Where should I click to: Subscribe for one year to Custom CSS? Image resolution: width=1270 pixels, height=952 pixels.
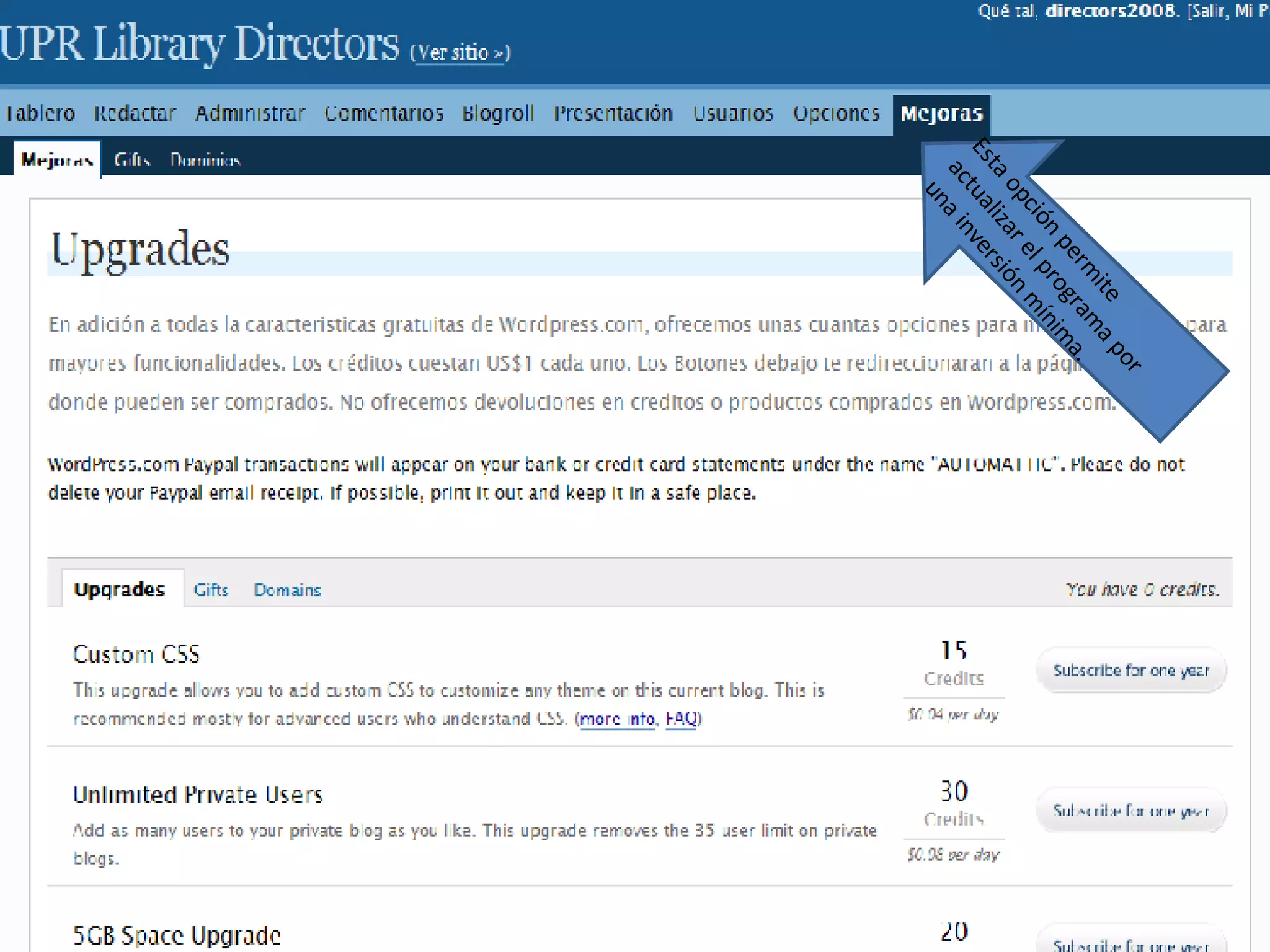point(1131,670)
